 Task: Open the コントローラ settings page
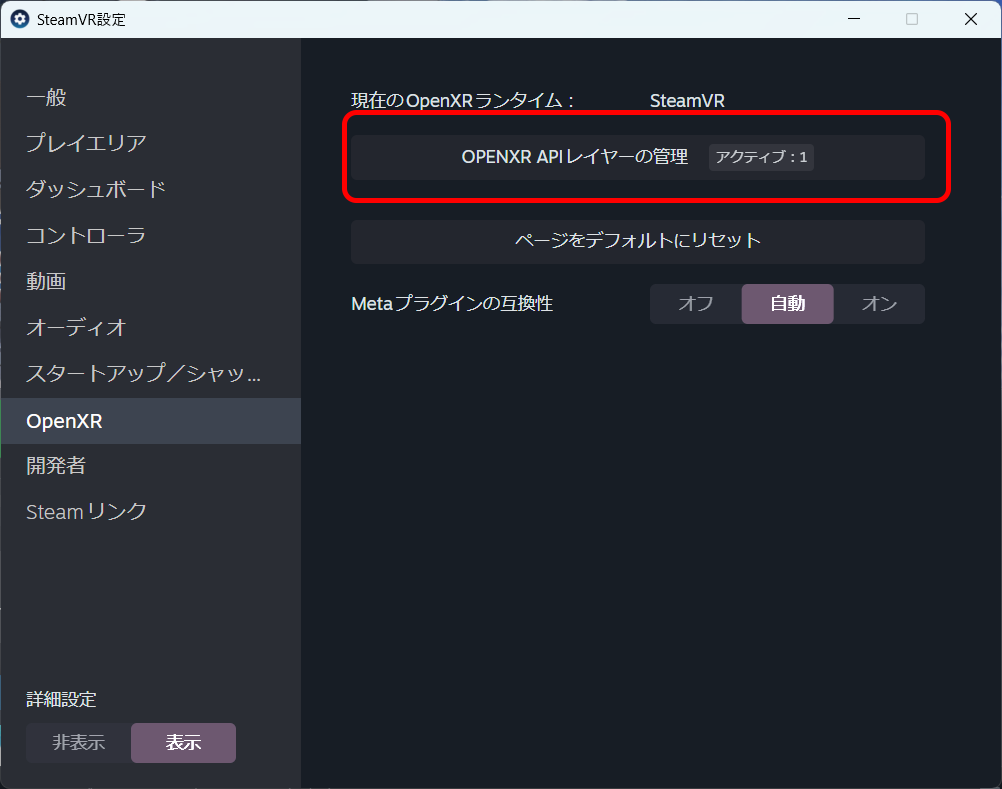pos(150,235)
